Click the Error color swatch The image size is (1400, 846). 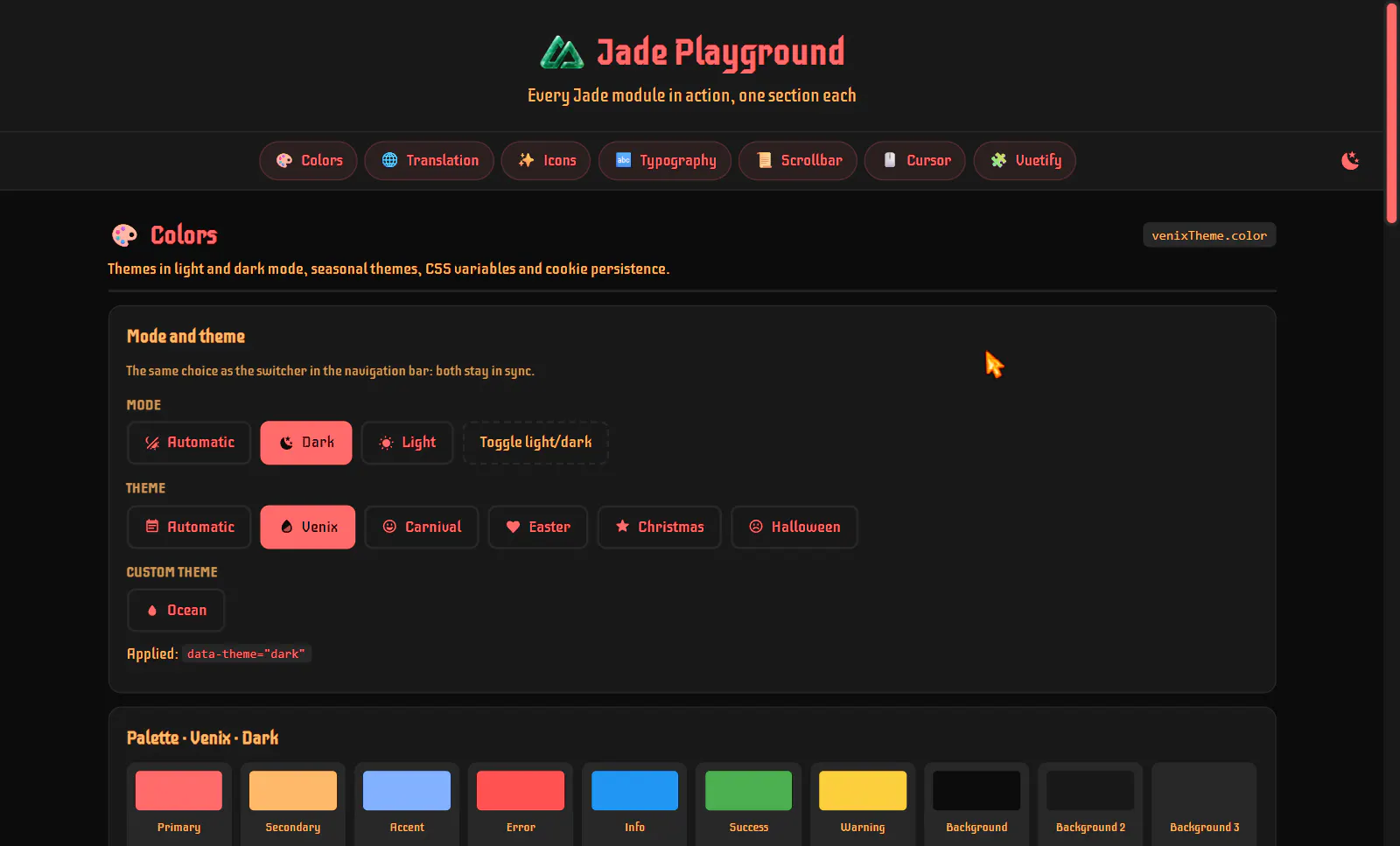521,790
